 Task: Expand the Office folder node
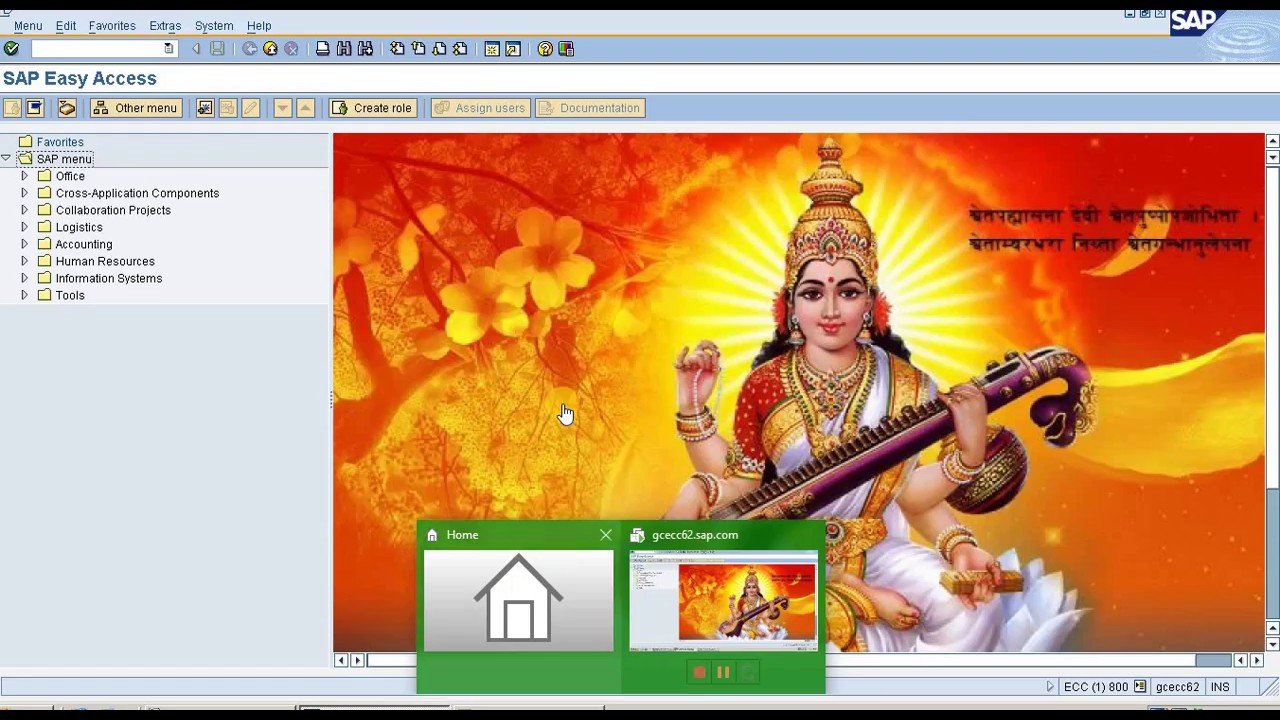(x=24, y=176)
